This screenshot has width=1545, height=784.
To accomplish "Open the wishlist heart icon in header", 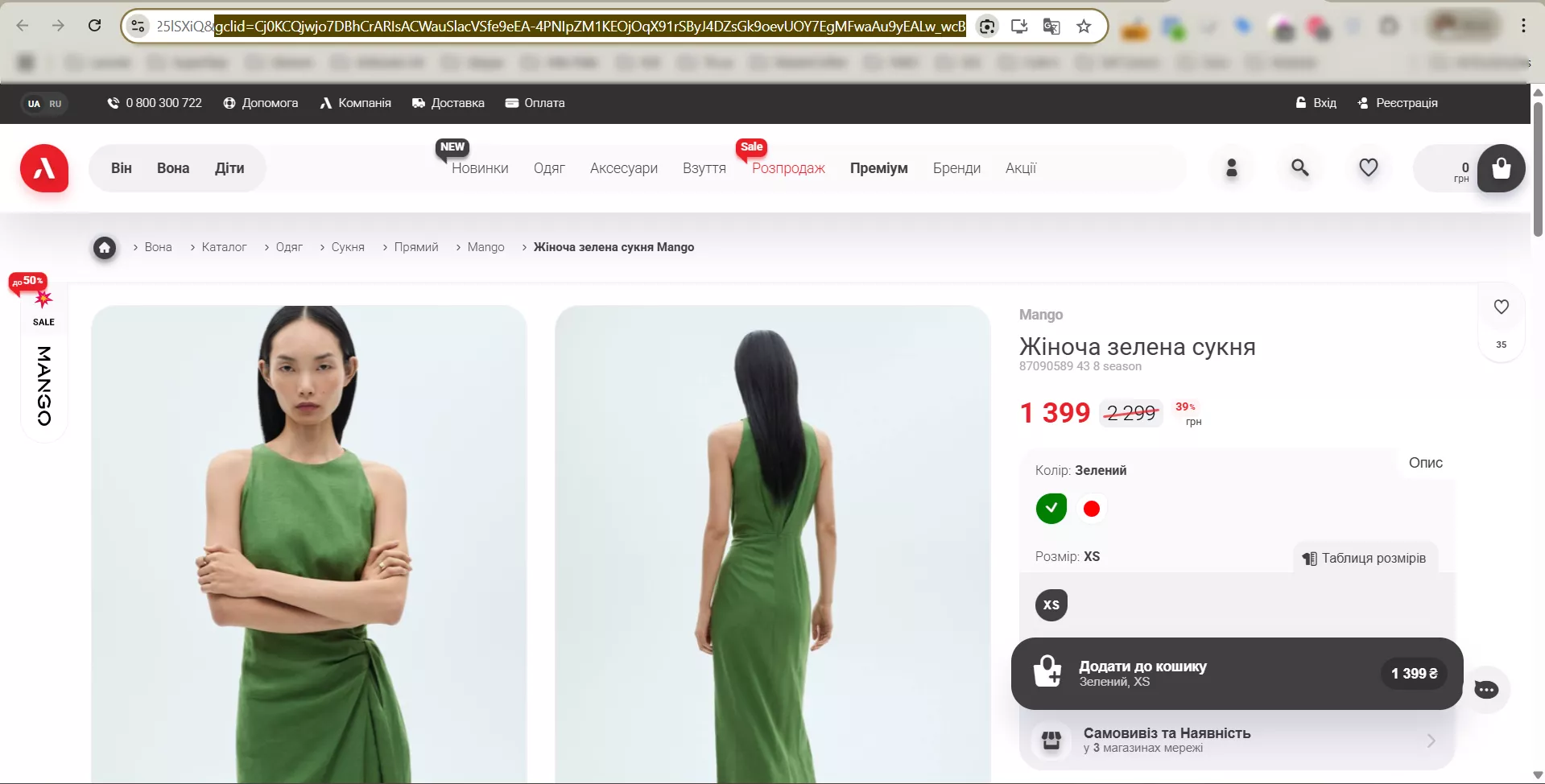I will pyautogui.click(x=1368, y=167).
